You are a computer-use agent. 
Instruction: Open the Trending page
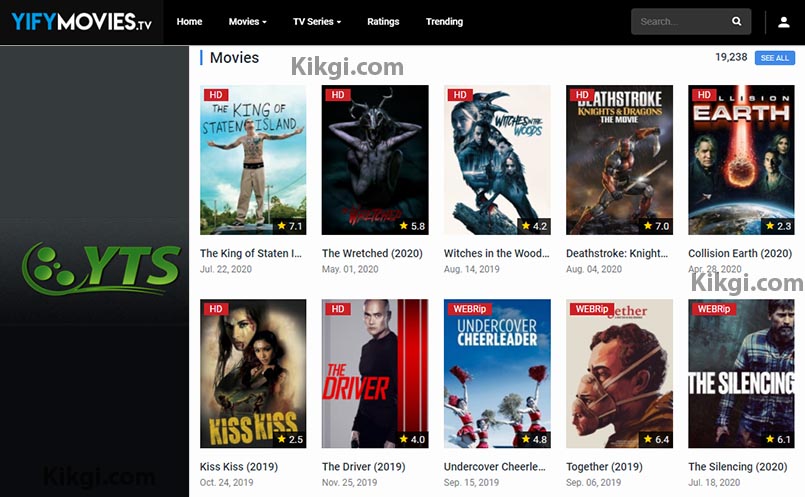pyautogui.click(x=444, y=22)
